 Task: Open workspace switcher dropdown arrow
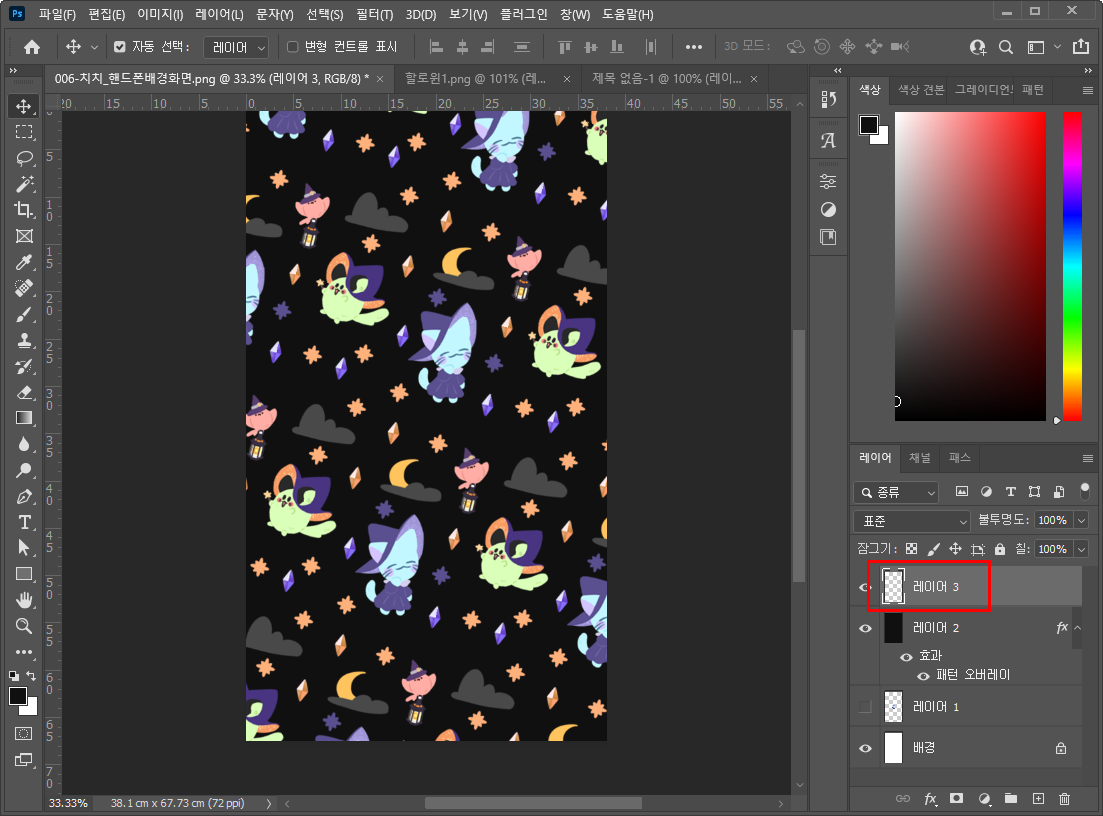[x=1057, y=47]
